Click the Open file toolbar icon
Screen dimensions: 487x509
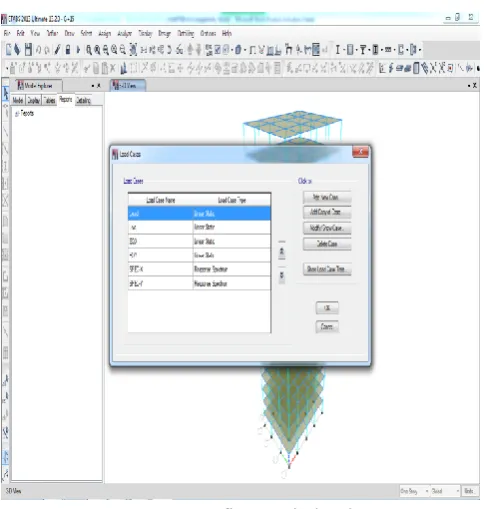(17, 50)
